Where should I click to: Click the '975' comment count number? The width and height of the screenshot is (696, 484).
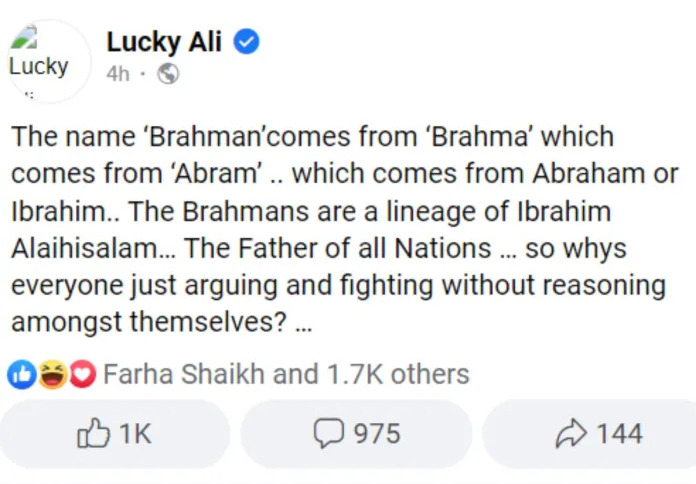click(376, 434)
